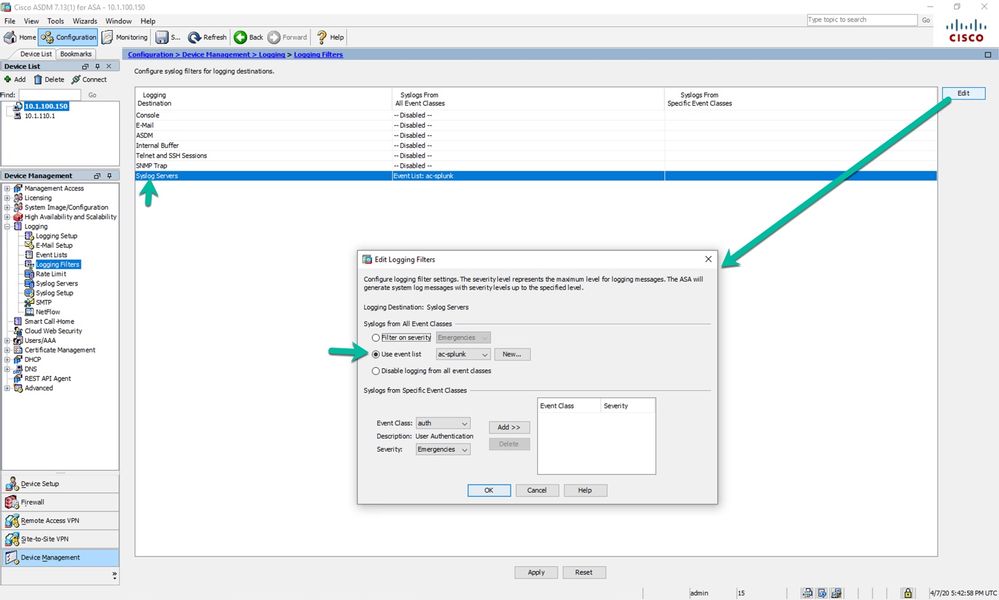Click Add >> to add event class
The height and width of the screenshot is (600, 999).
tap(509, 427)
